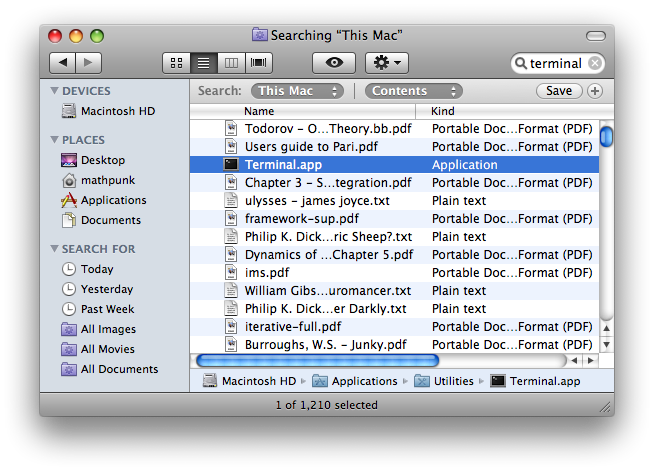Click the magnifying glass search icon
The height and width of the screenshot is (471, 654).
pyautogui.click(x=521, y=63)
